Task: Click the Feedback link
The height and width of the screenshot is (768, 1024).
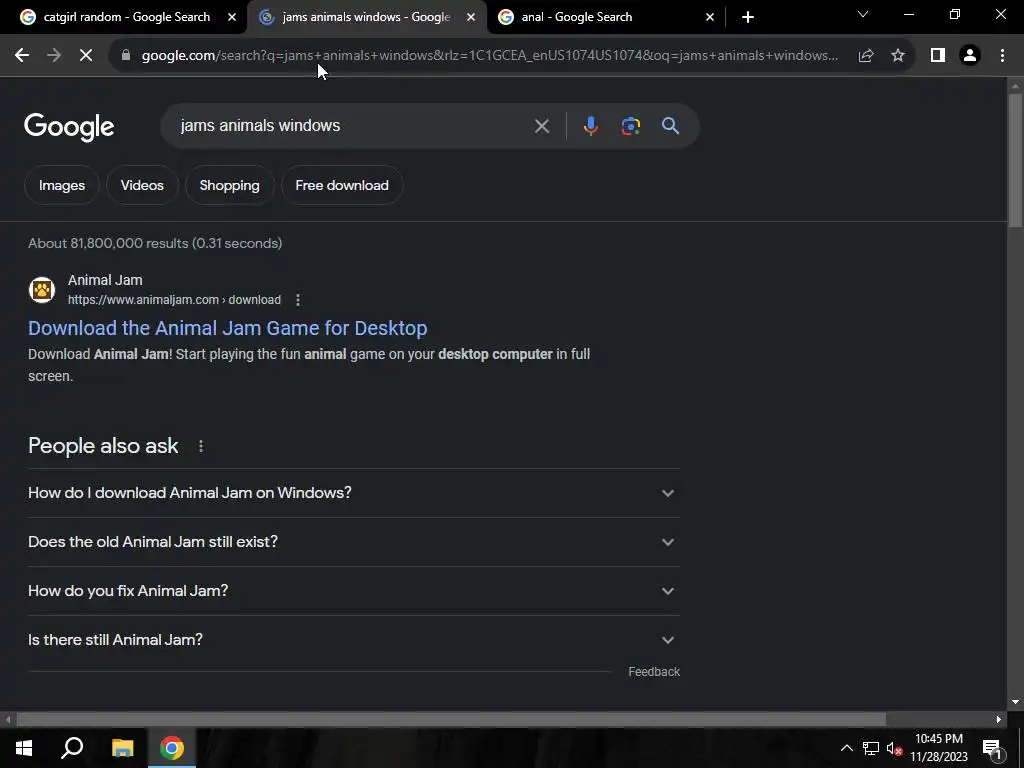Action: (654, 672)
